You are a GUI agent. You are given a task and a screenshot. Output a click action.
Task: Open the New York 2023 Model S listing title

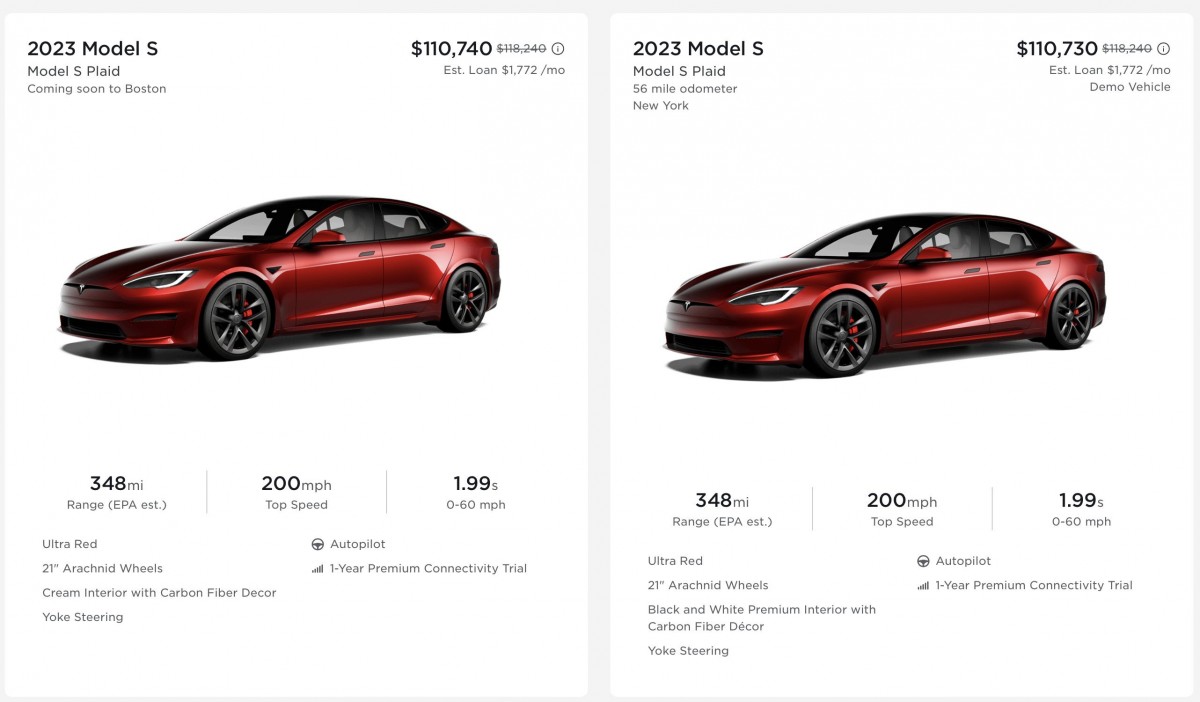click(x=697, y=48)
